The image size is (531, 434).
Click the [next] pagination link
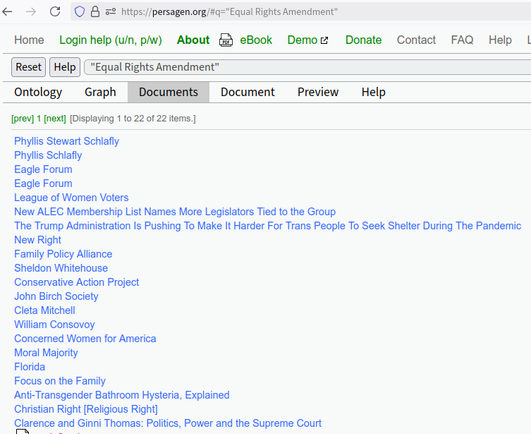click(x=55, y=119)
